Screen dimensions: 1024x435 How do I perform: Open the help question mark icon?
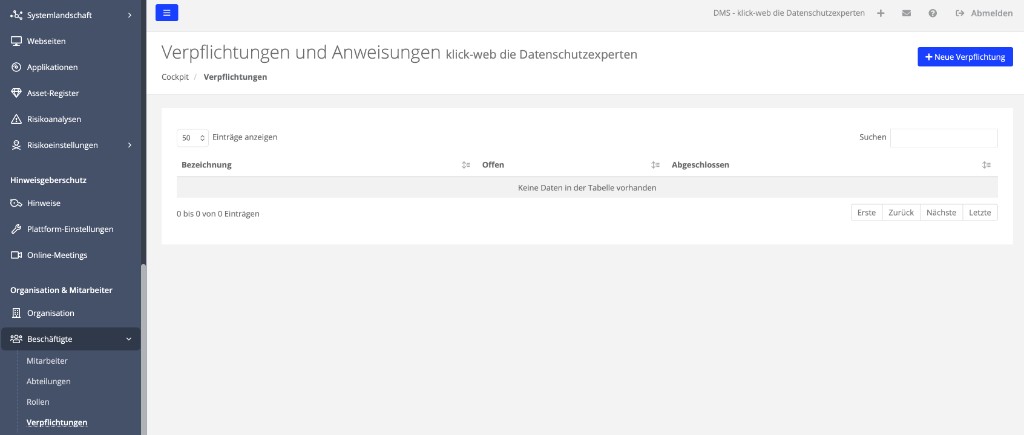933,13
